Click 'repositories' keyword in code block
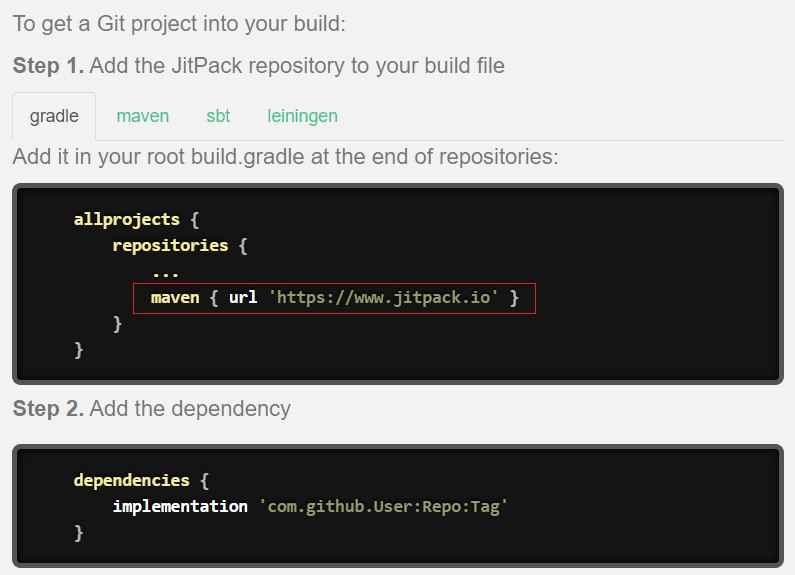 170,245
